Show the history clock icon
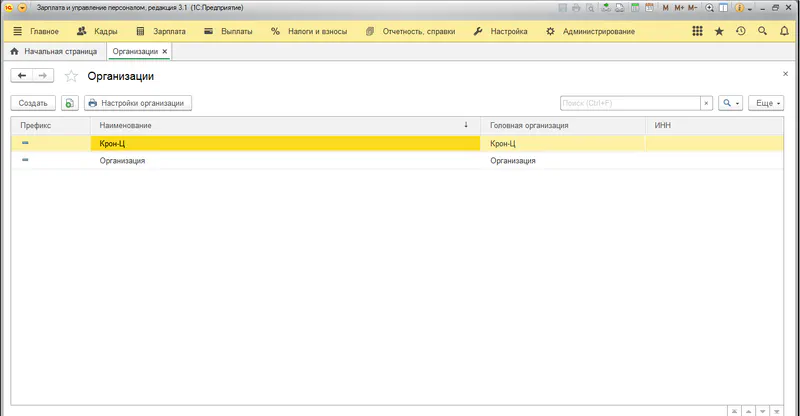800x416 pixels. click(x=740, y=31)
